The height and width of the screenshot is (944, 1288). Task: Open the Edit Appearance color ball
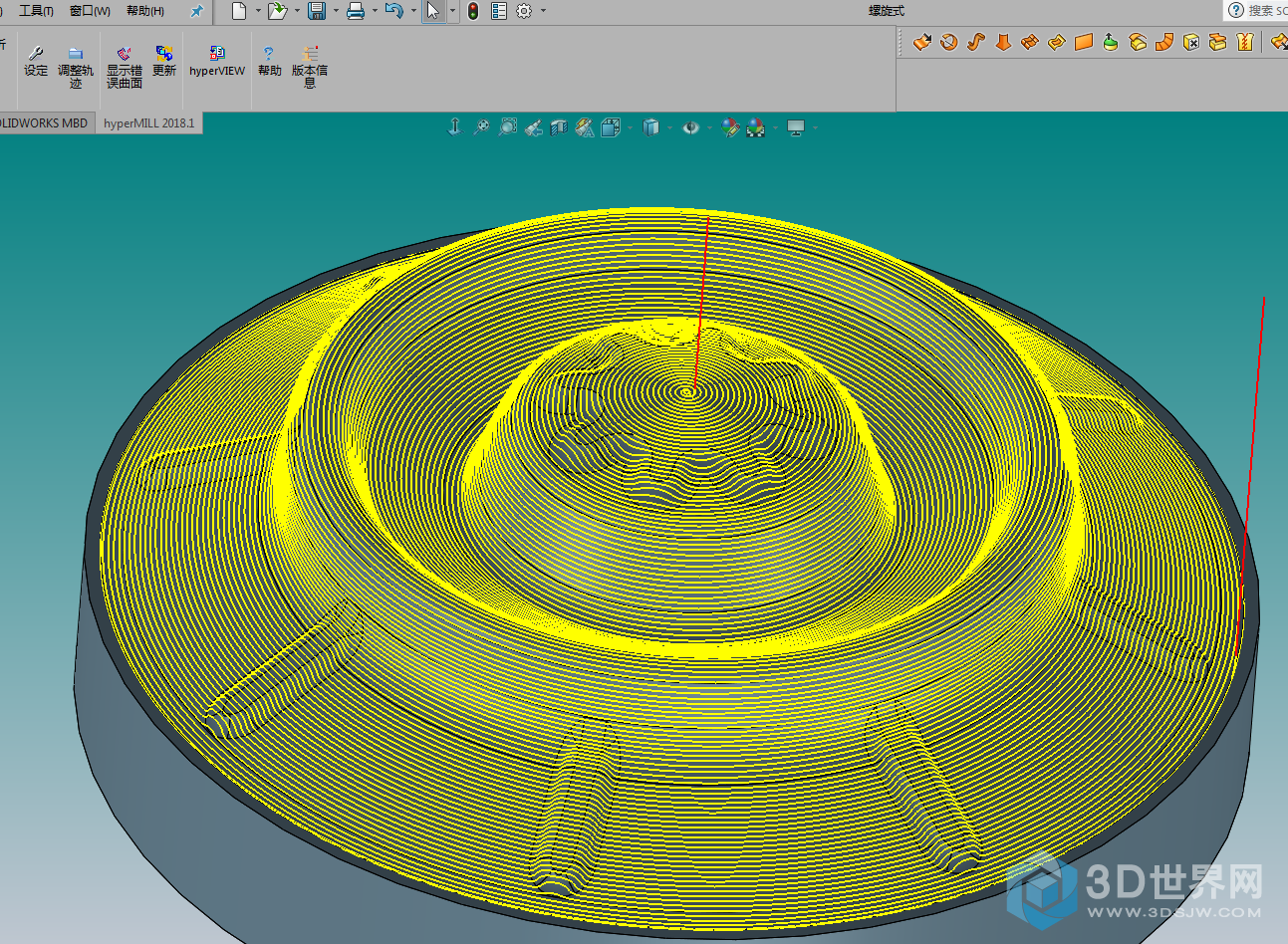730,126
